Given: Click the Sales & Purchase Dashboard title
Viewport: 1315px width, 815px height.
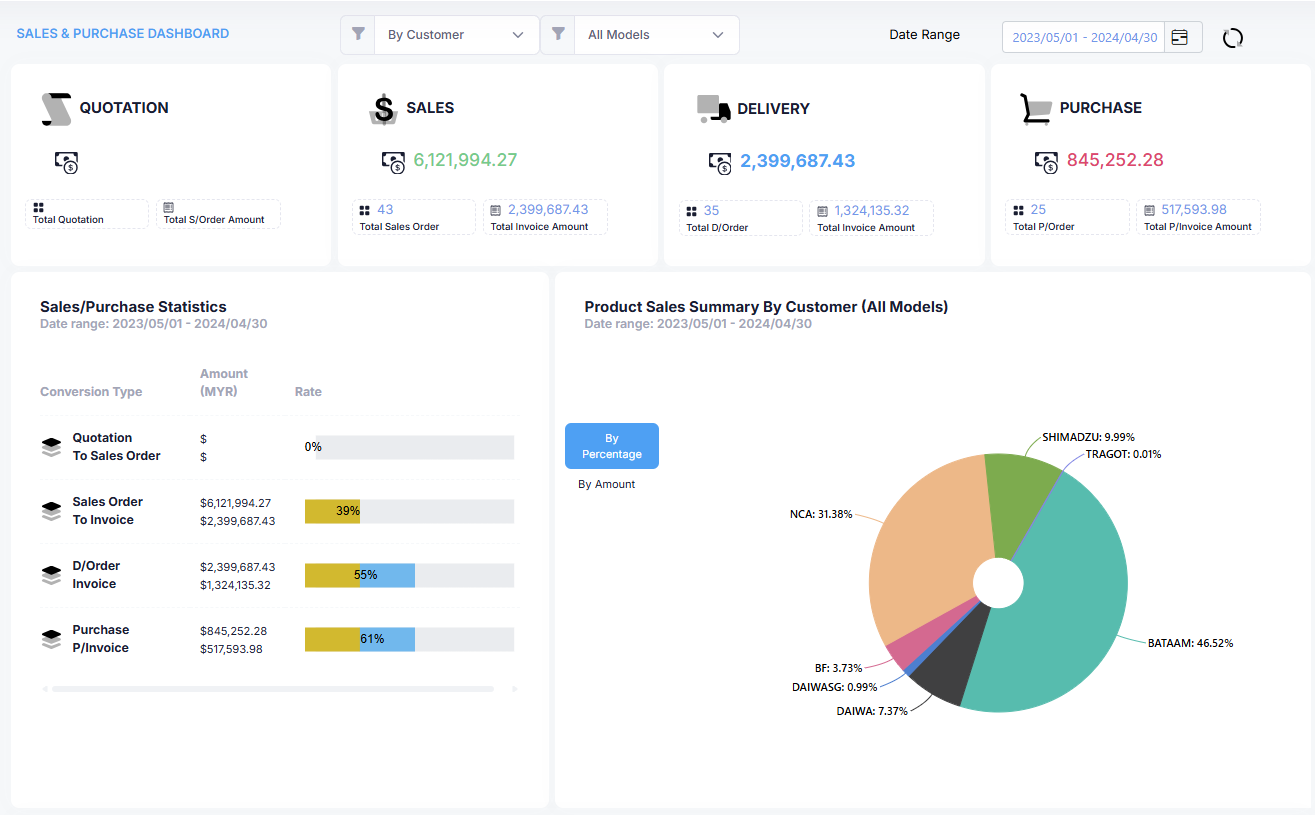Looking at the screenshot, I should [x=123, y=34].
